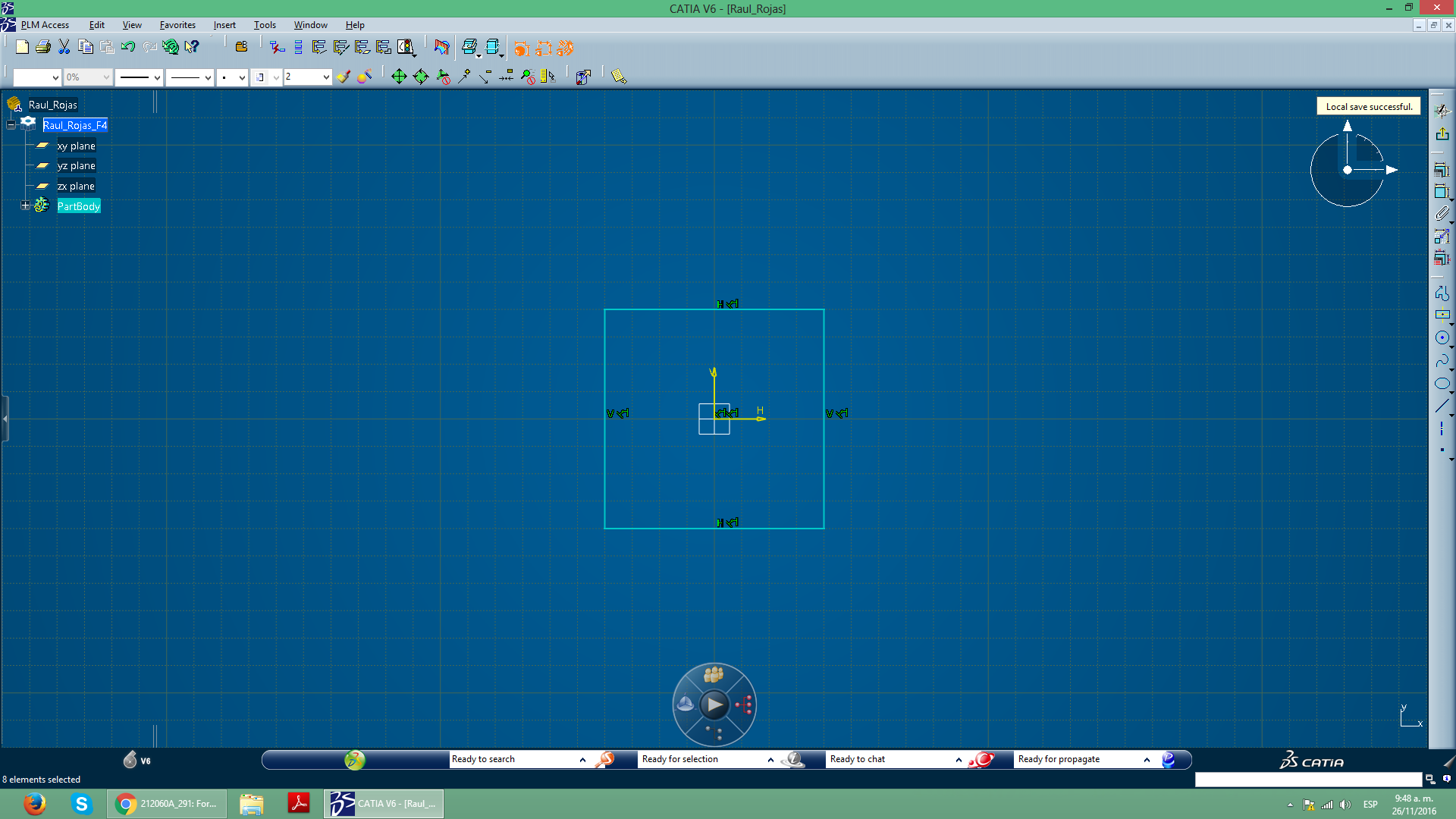This screenshot has width=1456, height=819.
Task: Click the Fit All In green arrows icon
Action: 399,77
